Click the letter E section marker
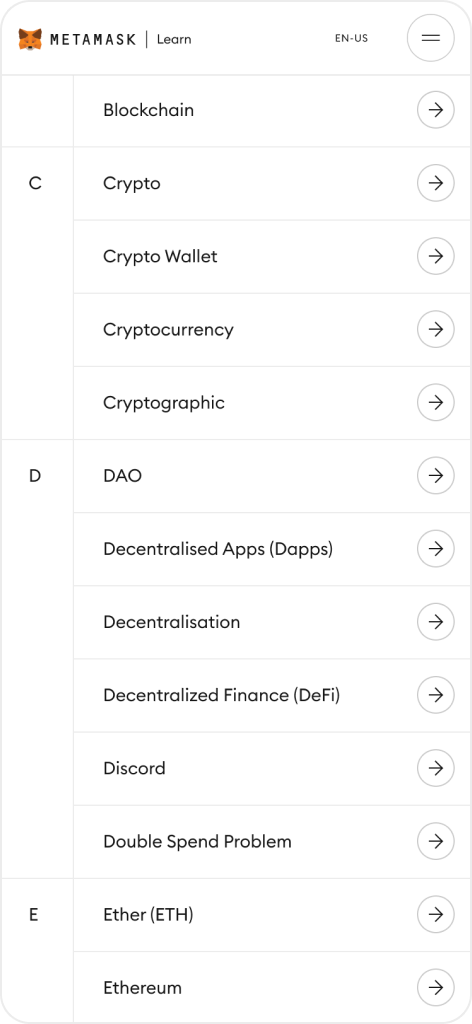This screenshot has height=1024, width=472. tap(33, 916)
